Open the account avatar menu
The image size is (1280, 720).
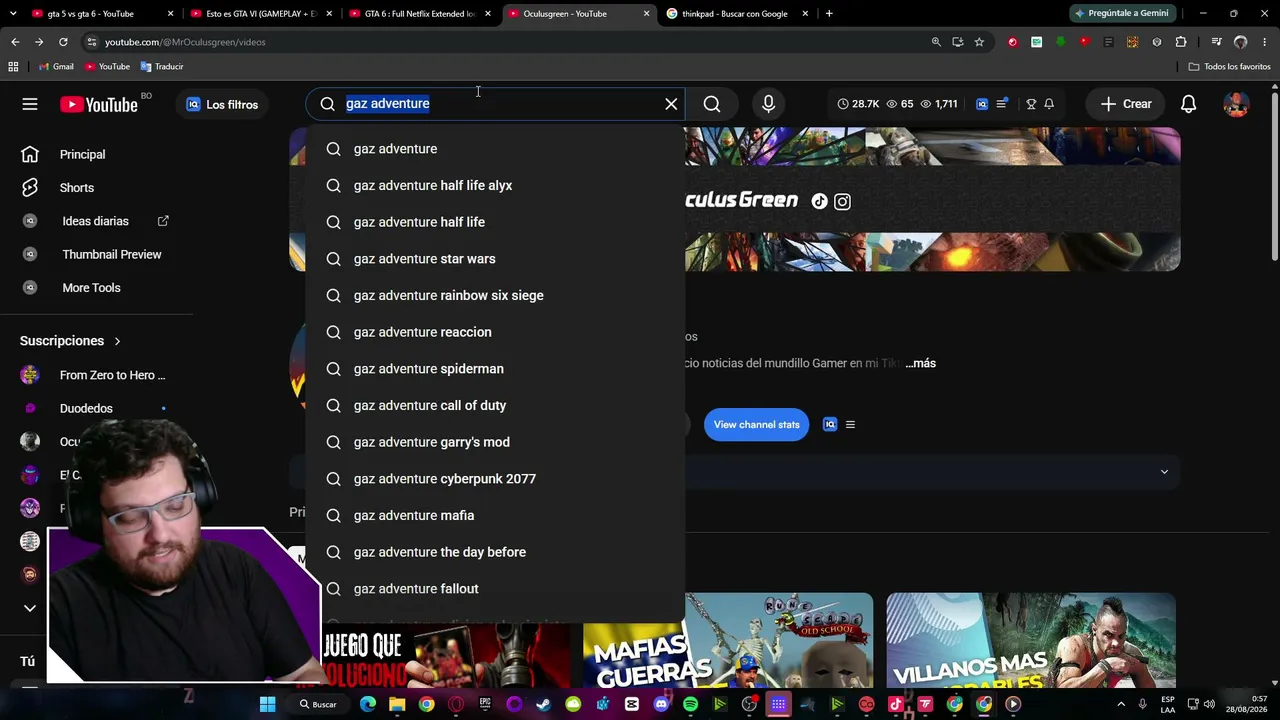1236,104
